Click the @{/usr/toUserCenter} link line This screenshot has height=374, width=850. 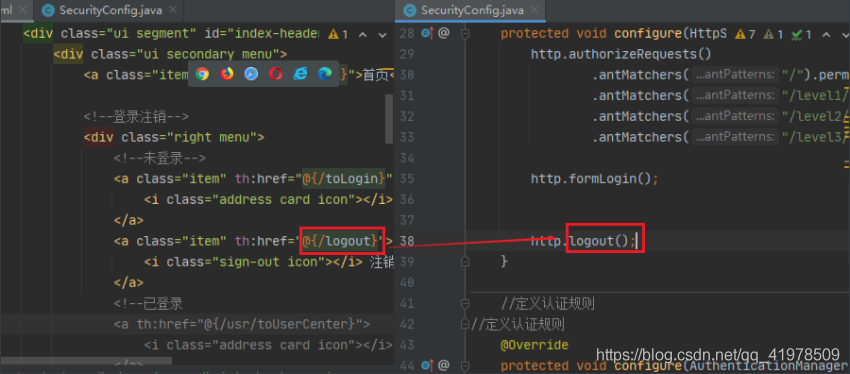[242, 324]
